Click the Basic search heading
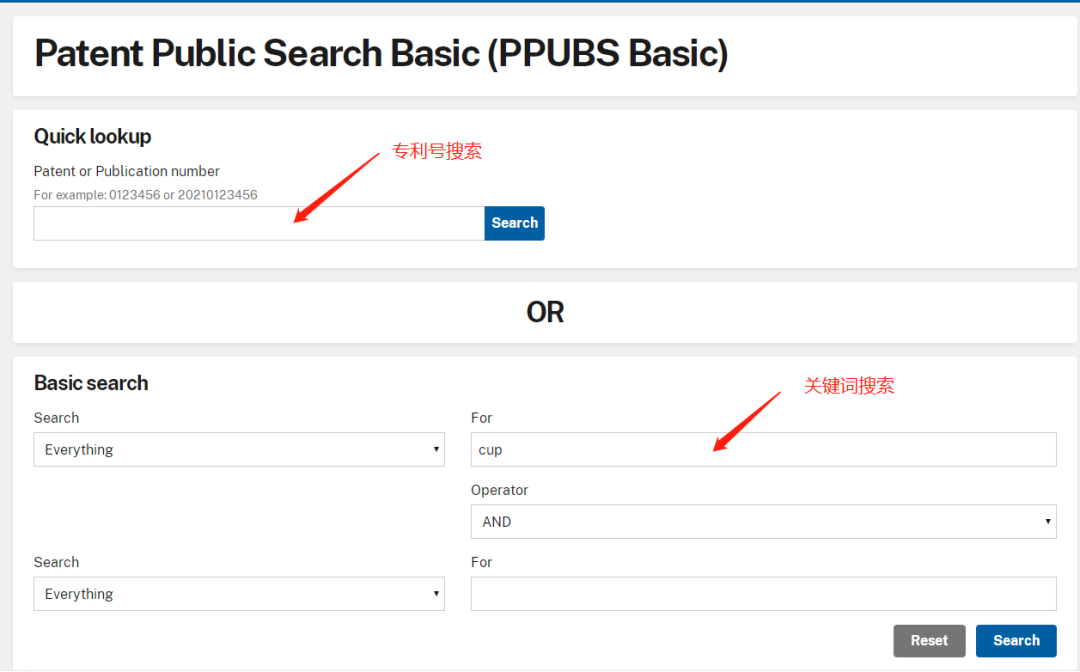 (x=91, y=383)
